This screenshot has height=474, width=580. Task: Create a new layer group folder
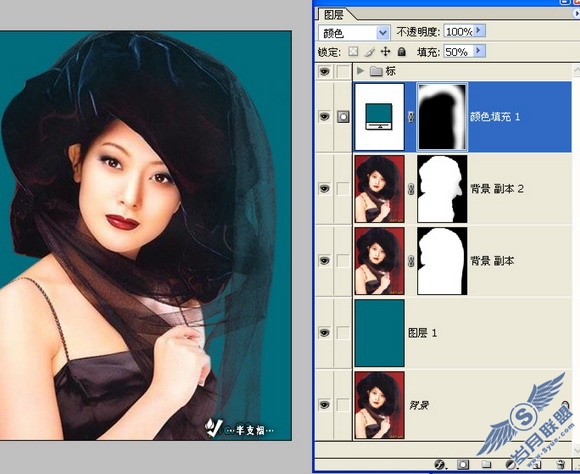tap(486, 464)
